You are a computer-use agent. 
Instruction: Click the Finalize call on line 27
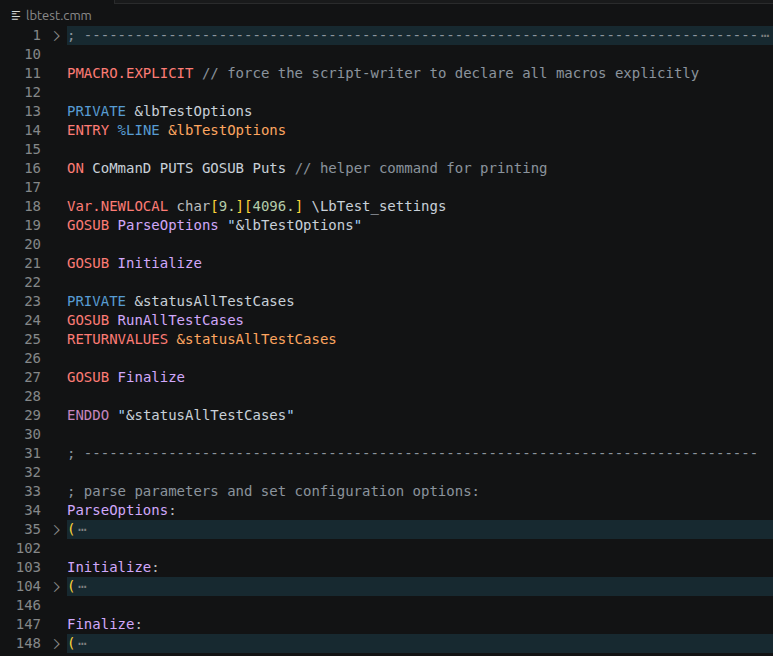click(151, 378)
